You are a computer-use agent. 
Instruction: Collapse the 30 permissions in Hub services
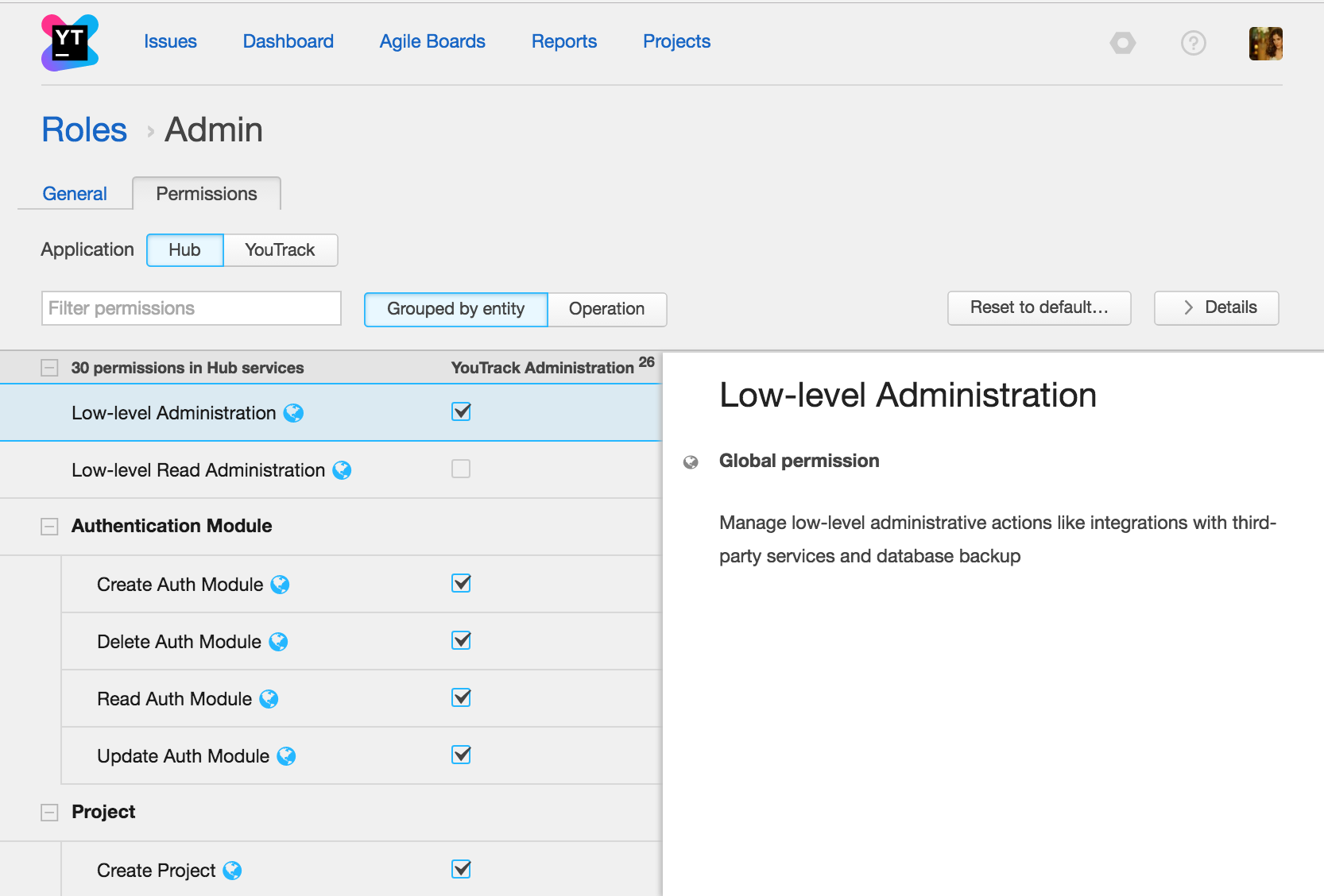[49, 368]
